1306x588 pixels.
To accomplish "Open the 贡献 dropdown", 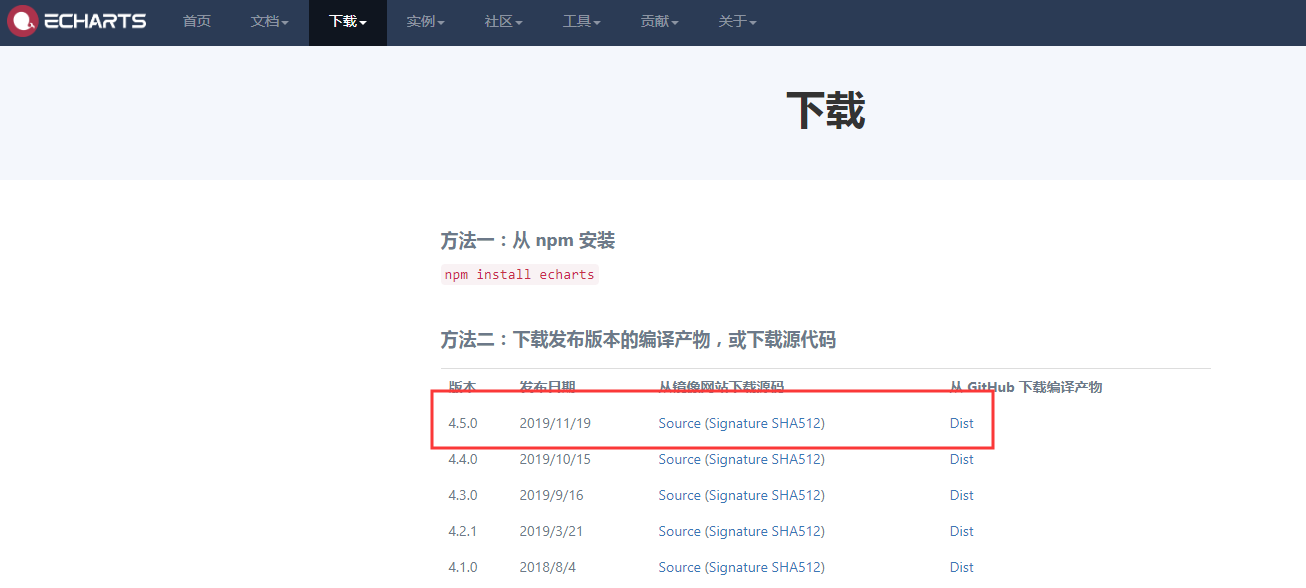I will pyautogui.click(x=658, y=22).
